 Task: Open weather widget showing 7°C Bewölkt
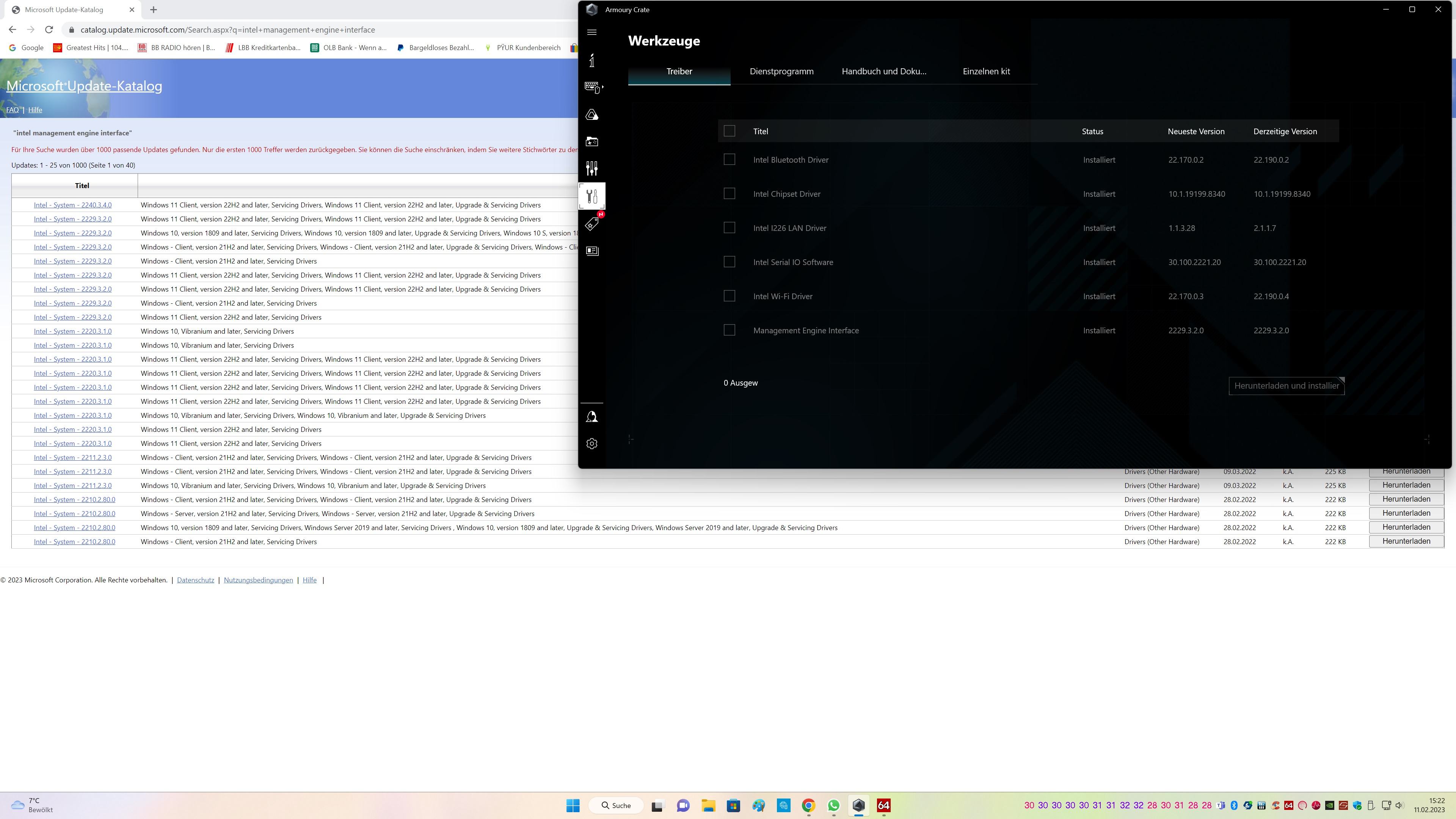[x=32, y=805]
